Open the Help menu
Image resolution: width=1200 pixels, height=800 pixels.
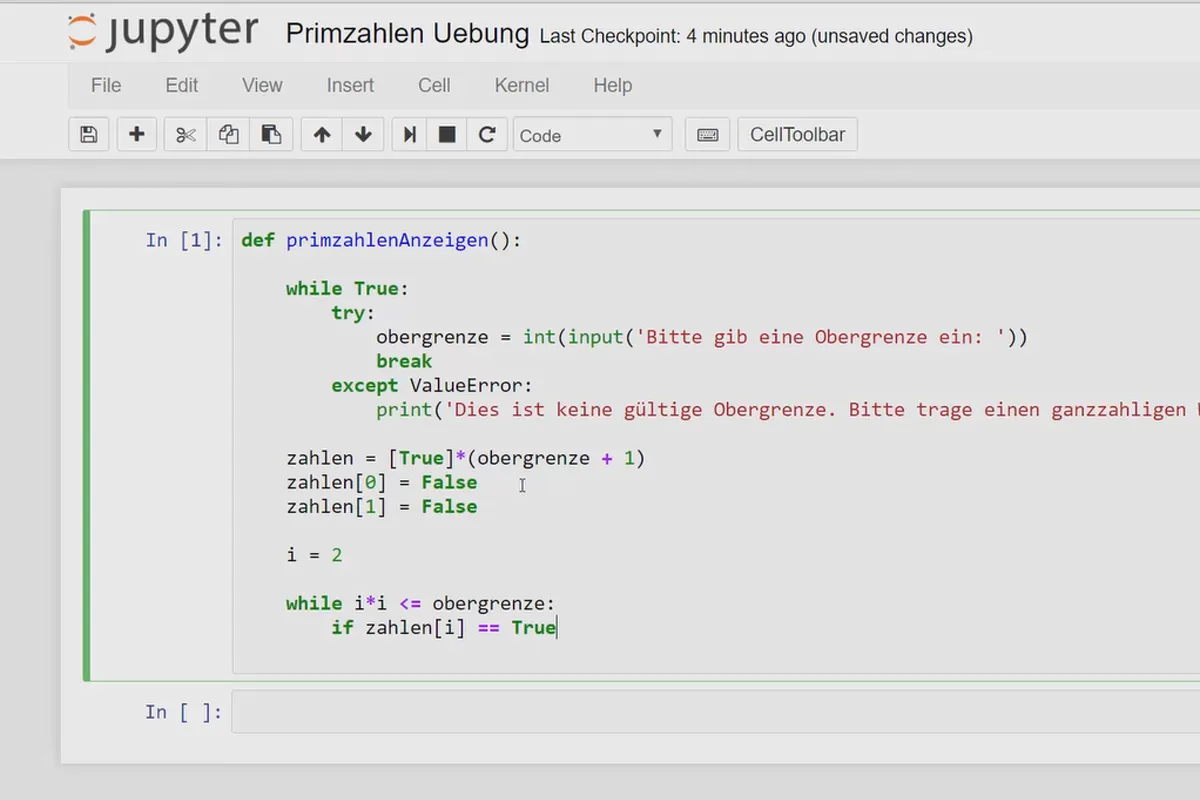point(612,85)
